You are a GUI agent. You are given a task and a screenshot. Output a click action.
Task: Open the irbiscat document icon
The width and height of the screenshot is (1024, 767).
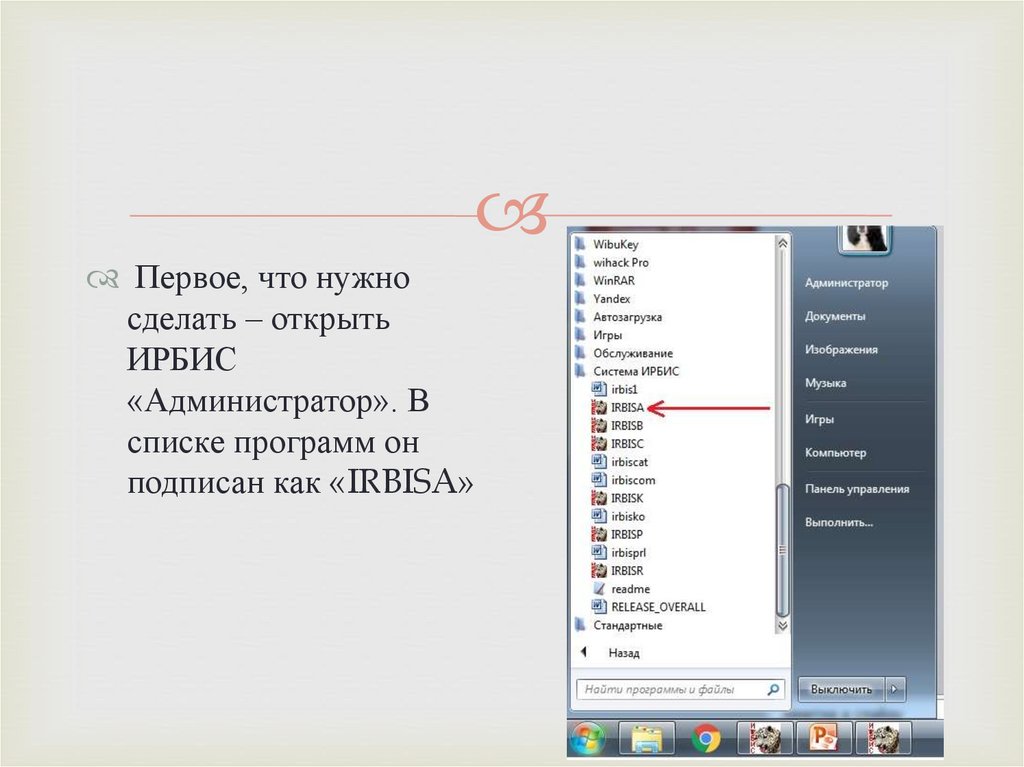[599, 462]
